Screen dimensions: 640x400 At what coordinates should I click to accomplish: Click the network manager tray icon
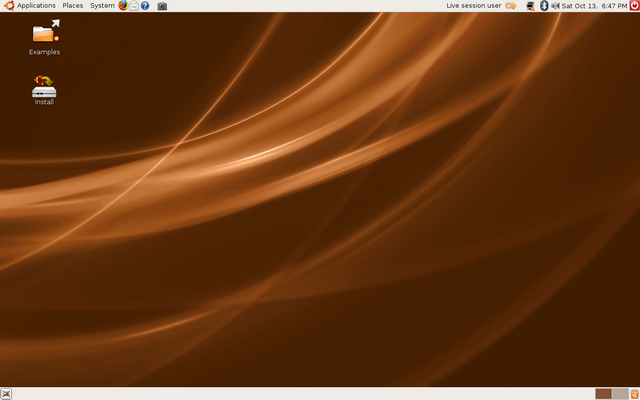(x=530, y=6)
